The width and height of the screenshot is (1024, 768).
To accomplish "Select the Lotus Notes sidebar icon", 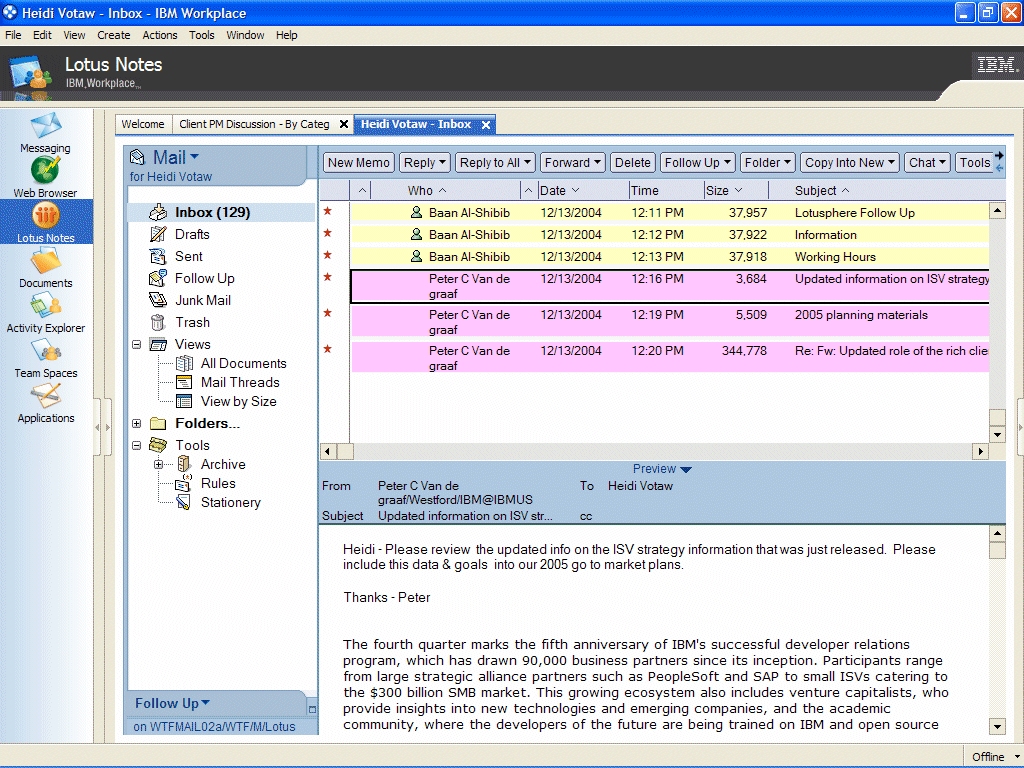I will point(46,216).
